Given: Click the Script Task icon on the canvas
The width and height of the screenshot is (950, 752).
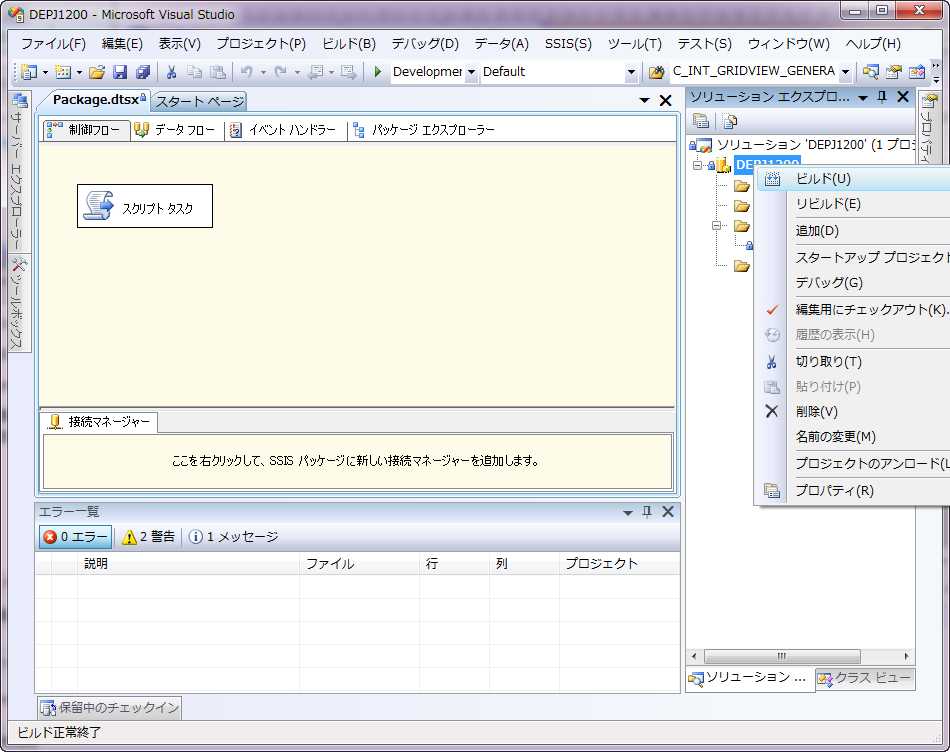Looking at the screenshot, I should [x=99, y=205].
